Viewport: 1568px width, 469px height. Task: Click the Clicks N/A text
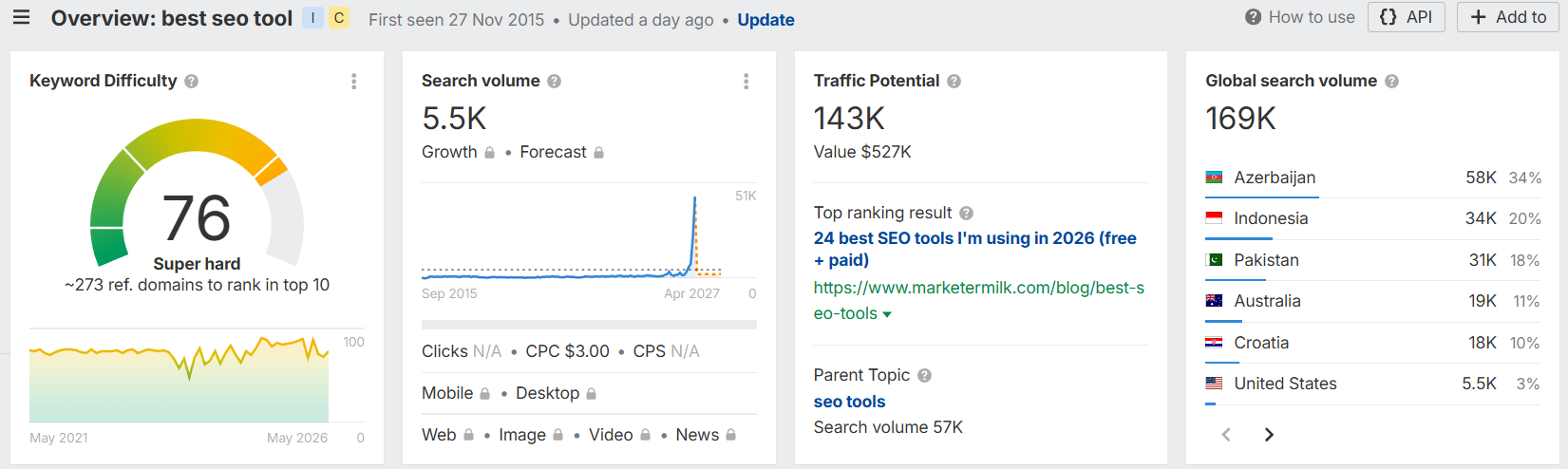[462, 351]
